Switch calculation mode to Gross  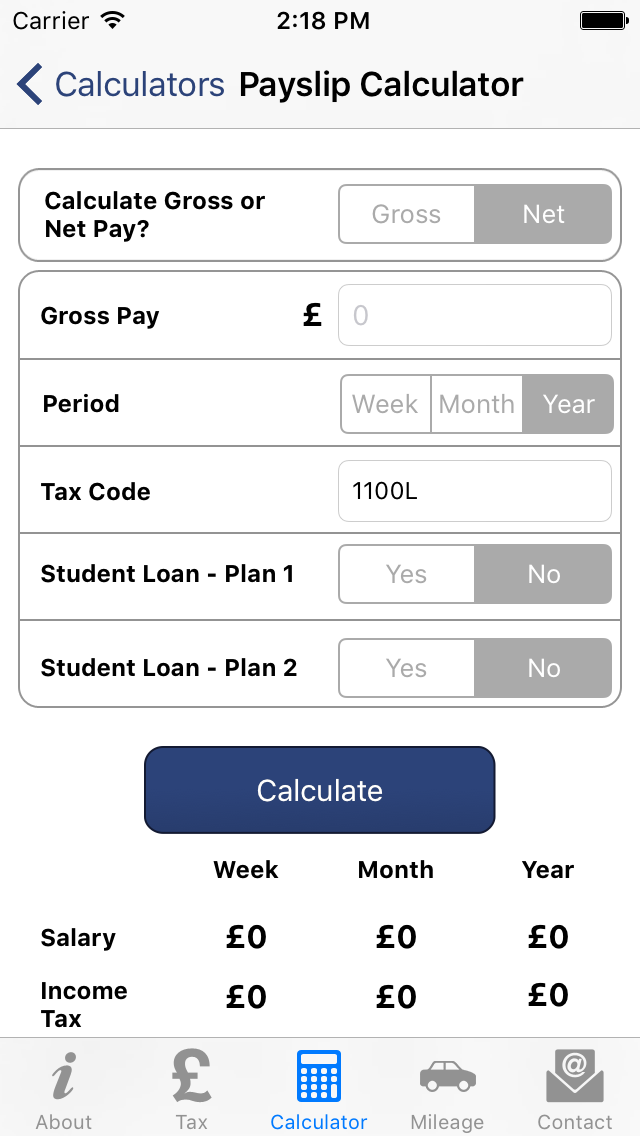pos(407,214)
